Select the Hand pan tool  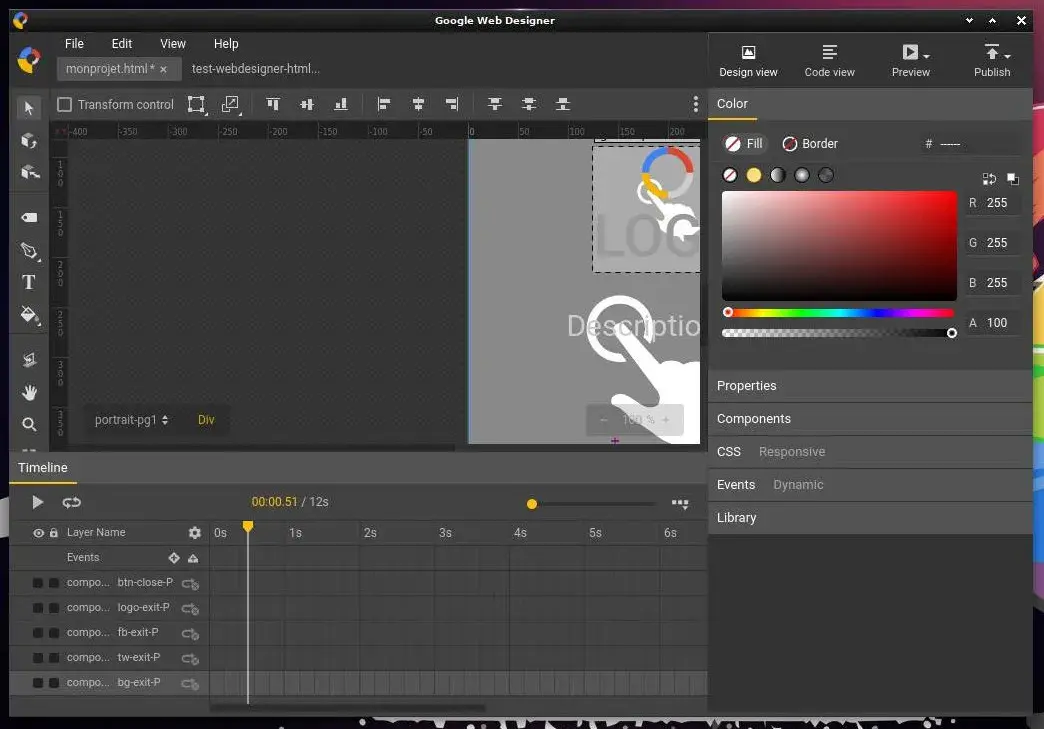click(x=29, y=393)
